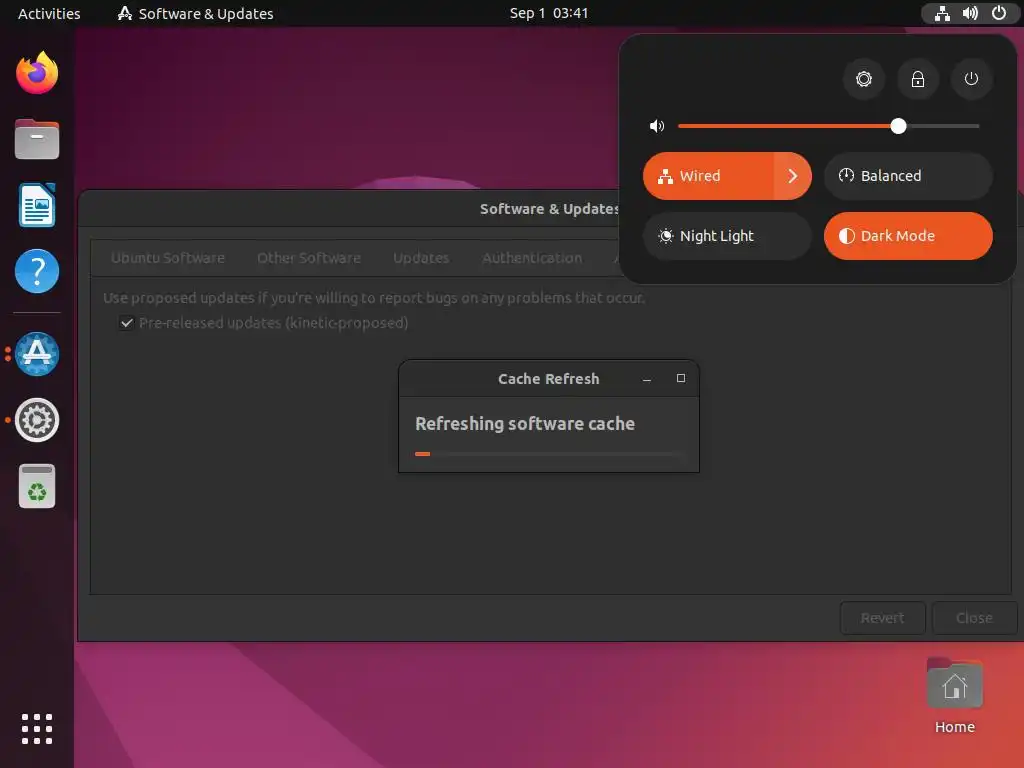Open LibreOffice Writer from the dock
The width and height of the screenshot is (1024, 768).
click(37, 205)
